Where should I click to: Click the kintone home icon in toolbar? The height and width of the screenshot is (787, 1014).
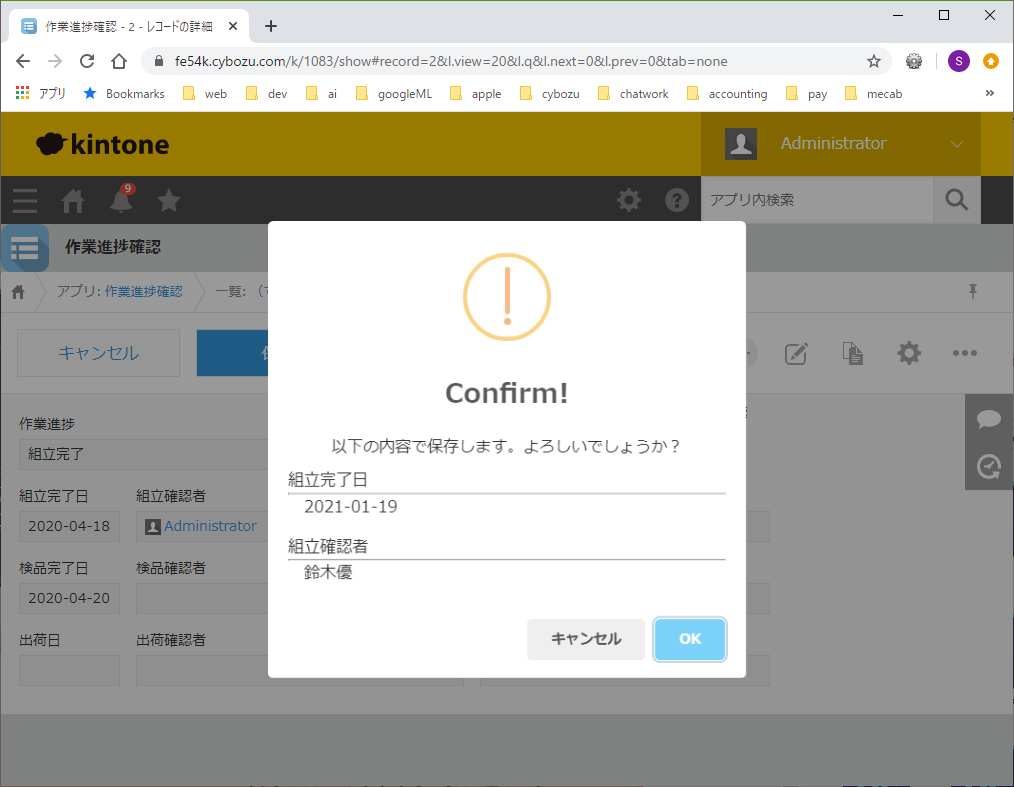tap(73, 201)
